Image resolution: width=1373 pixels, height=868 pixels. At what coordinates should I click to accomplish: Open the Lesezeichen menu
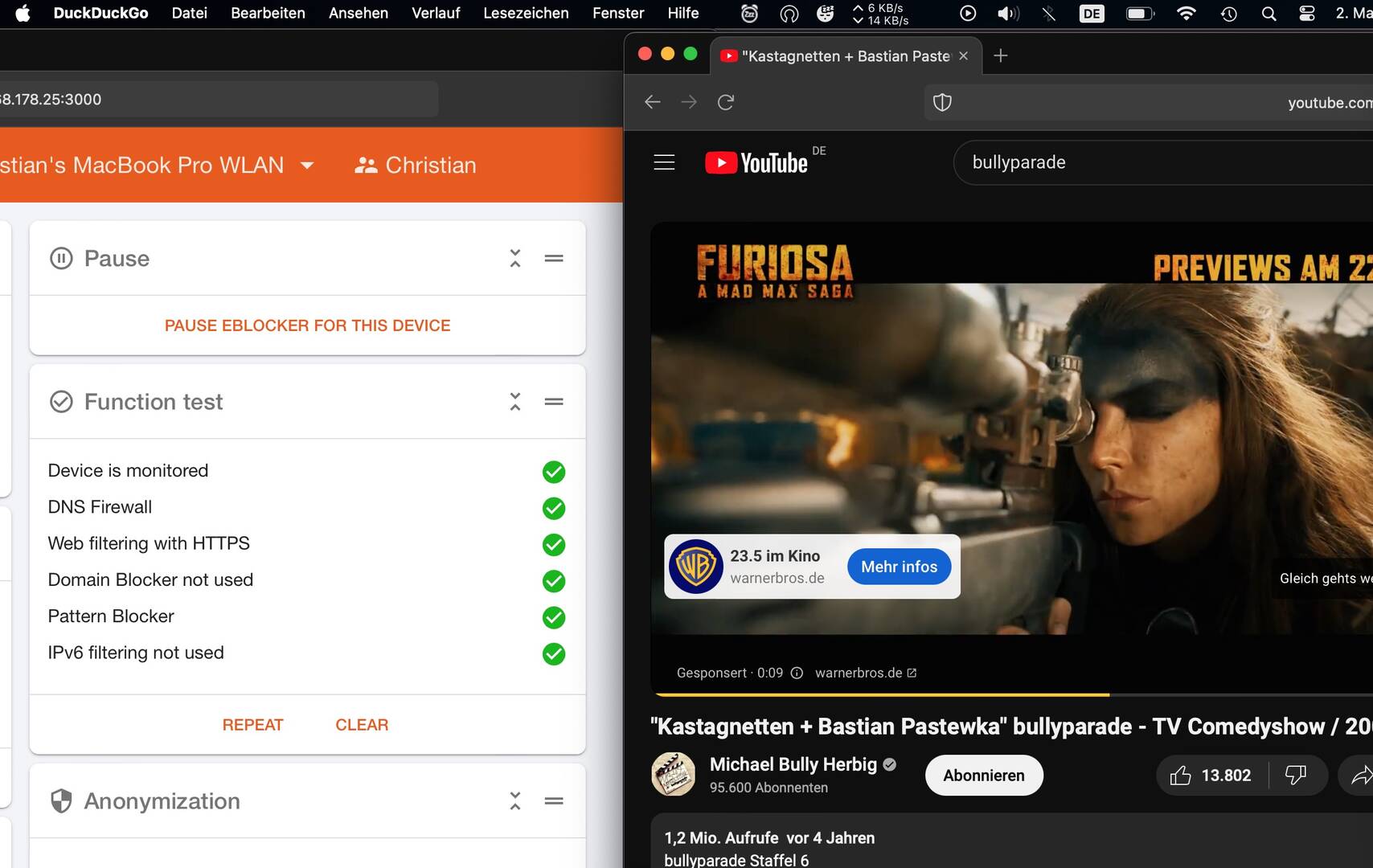click(x=526, y=13)
